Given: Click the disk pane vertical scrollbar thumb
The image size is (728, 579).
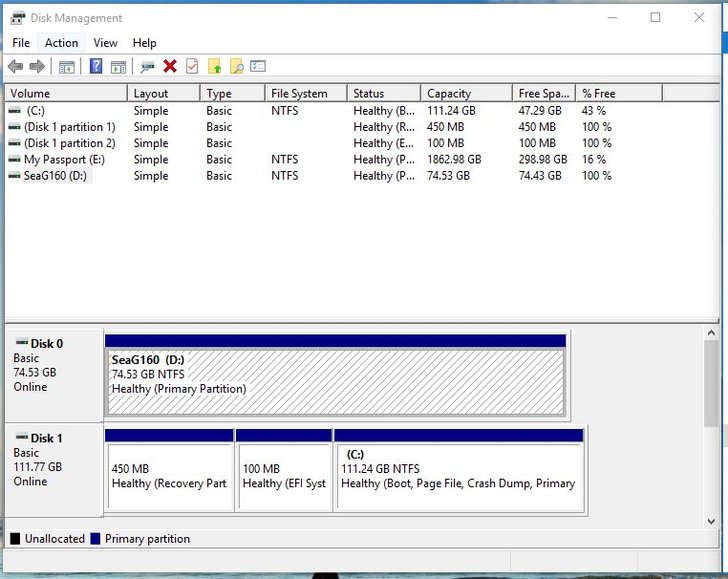Looking at the screenshot, I should (711, 384).
